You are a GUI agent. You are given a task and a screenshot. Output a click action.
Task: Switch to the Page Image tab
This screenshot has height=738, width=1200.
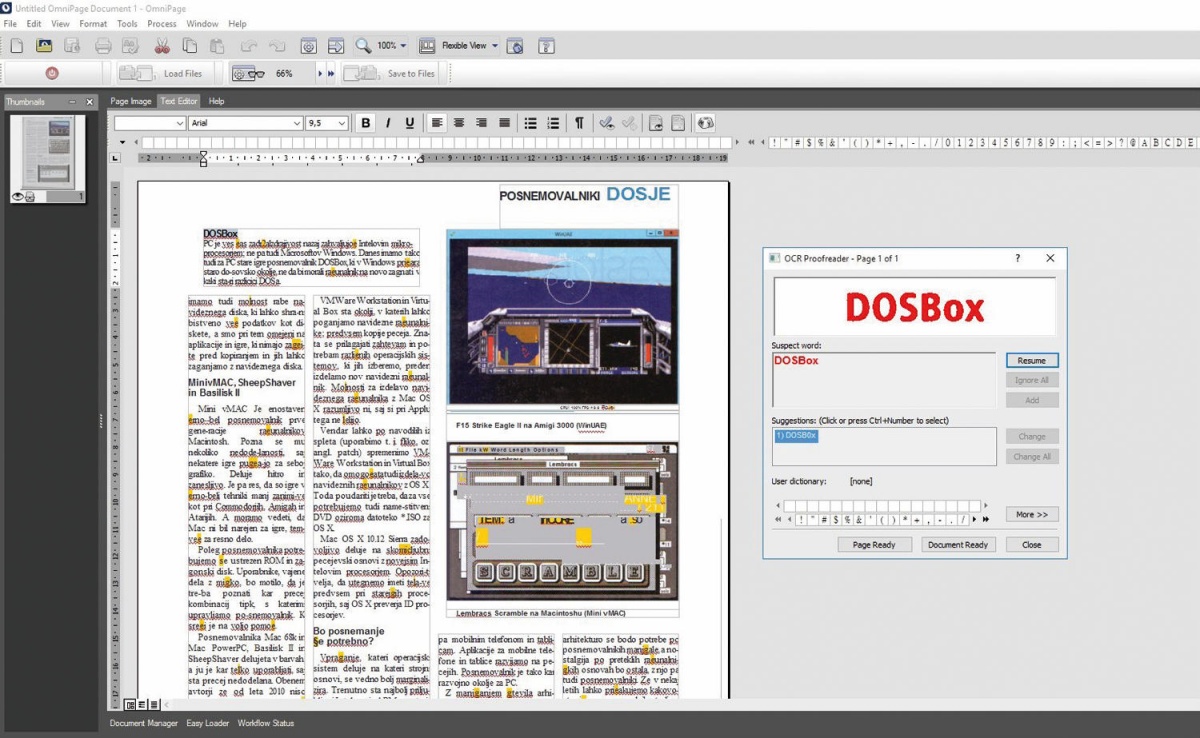pos(131,101)
